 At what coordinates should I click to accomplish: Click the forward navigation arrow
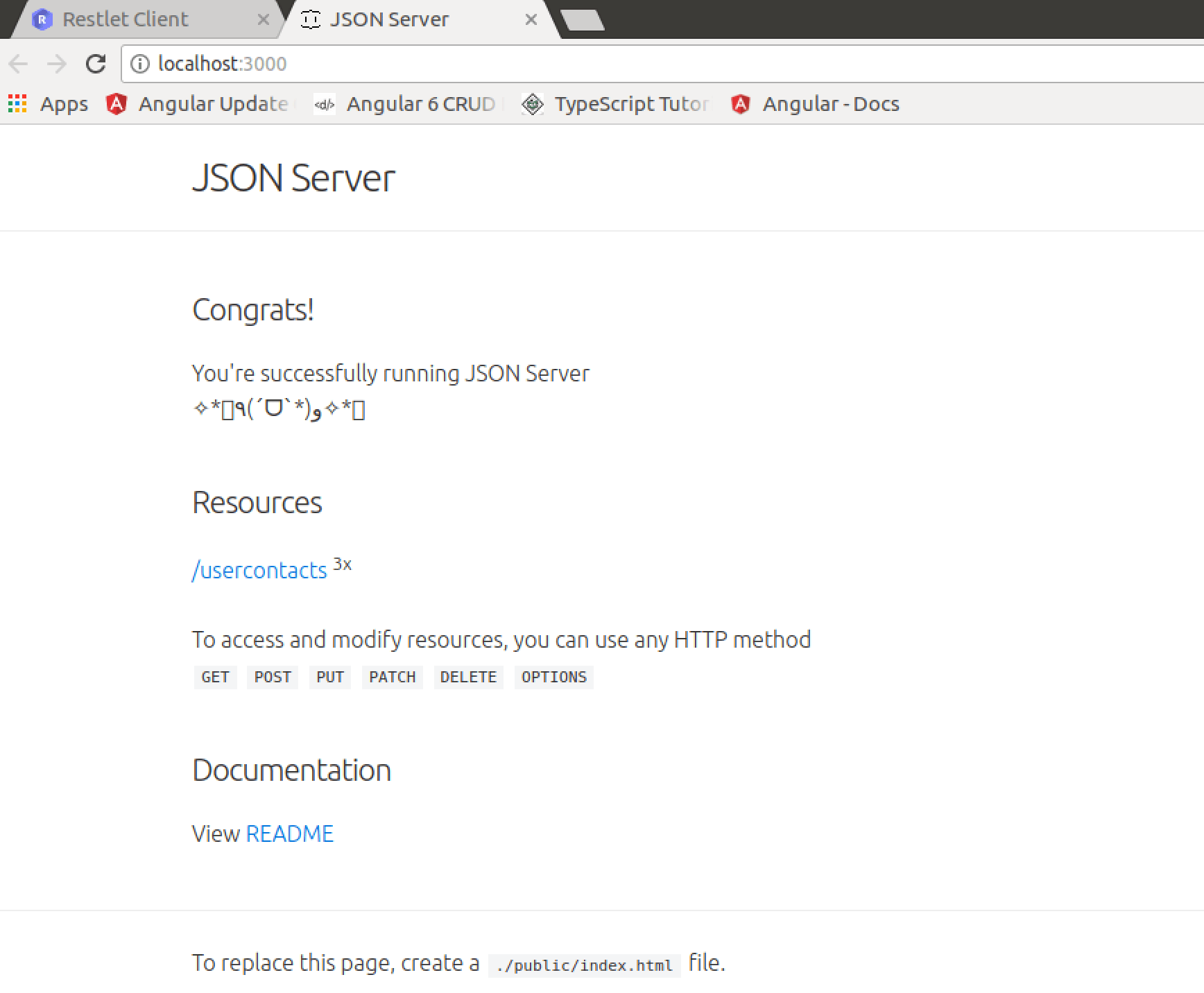click(56, 64)
